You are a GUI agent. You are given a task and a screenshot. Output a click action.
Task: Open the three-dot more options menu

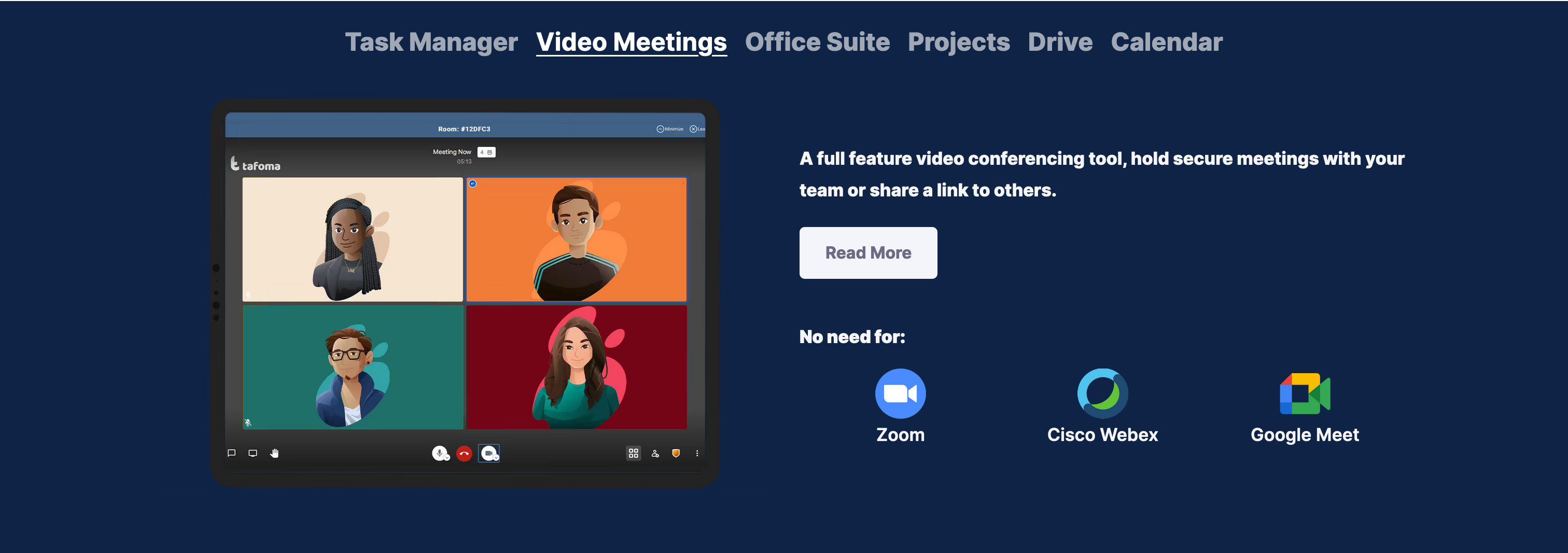696,453
